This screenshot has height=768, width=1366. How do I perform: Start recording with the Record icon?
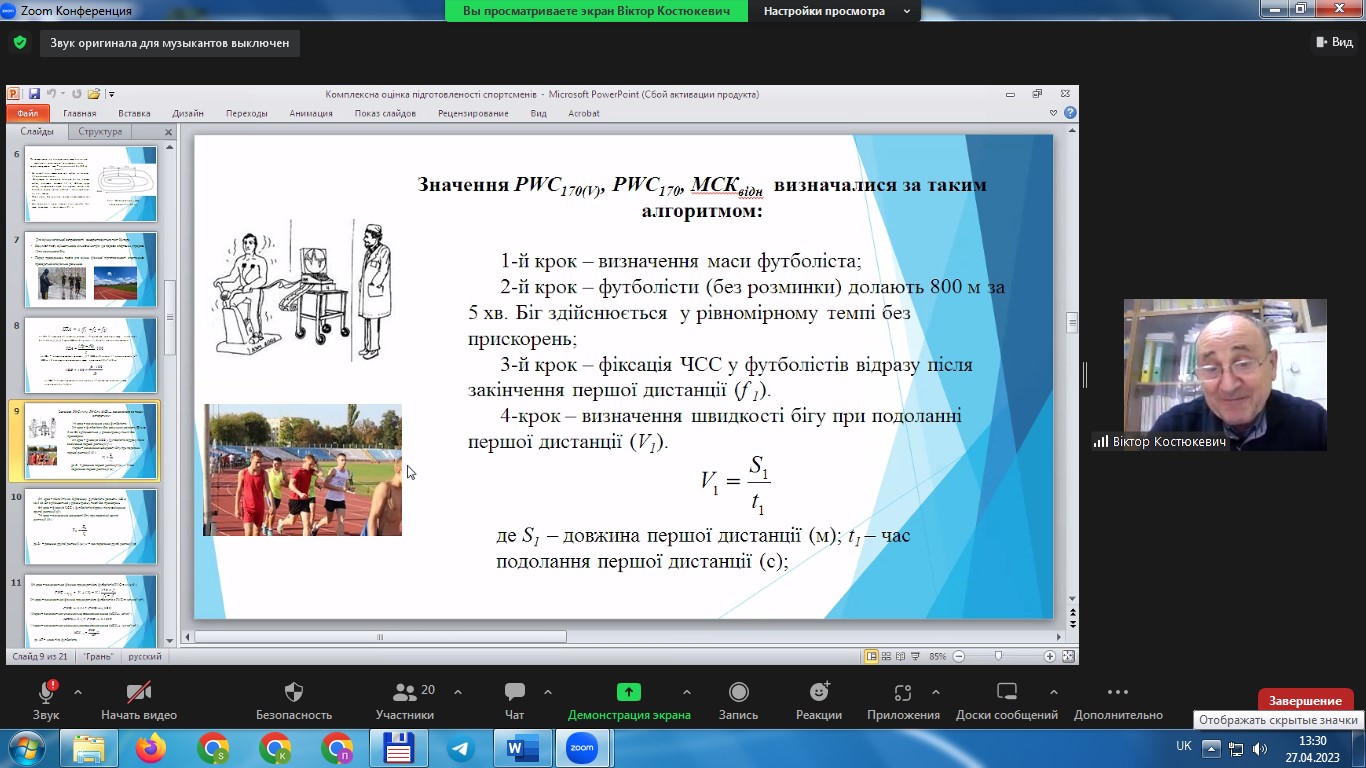[x=738, y=693]
